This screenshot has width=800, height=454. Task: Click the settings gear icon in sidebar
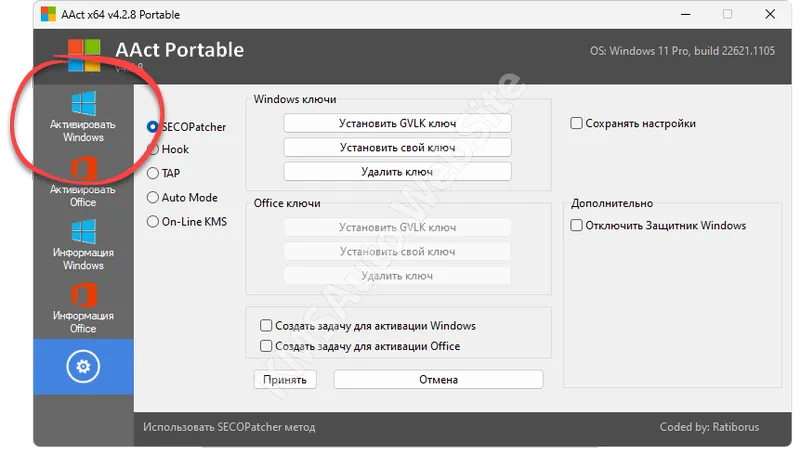[x=83, y=367]
